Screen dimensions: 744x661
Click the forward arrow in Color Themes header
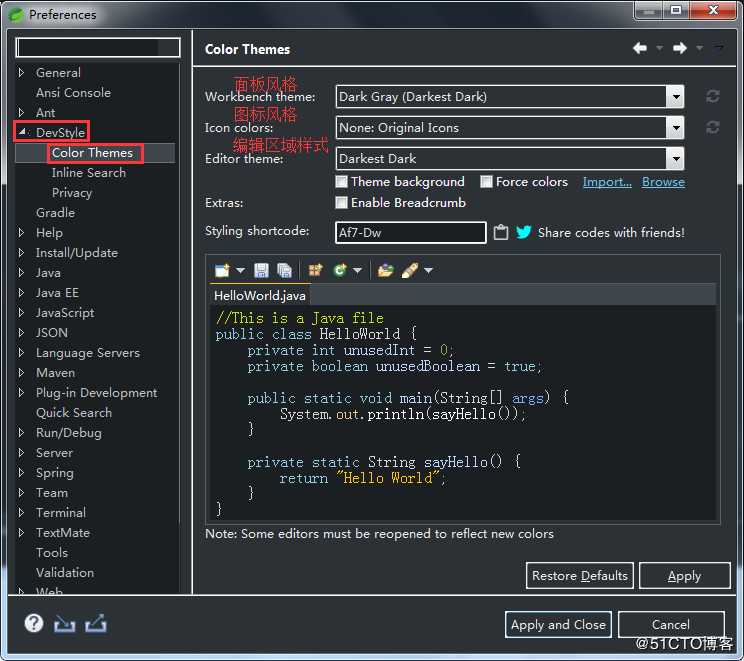[x=680, y=48]
